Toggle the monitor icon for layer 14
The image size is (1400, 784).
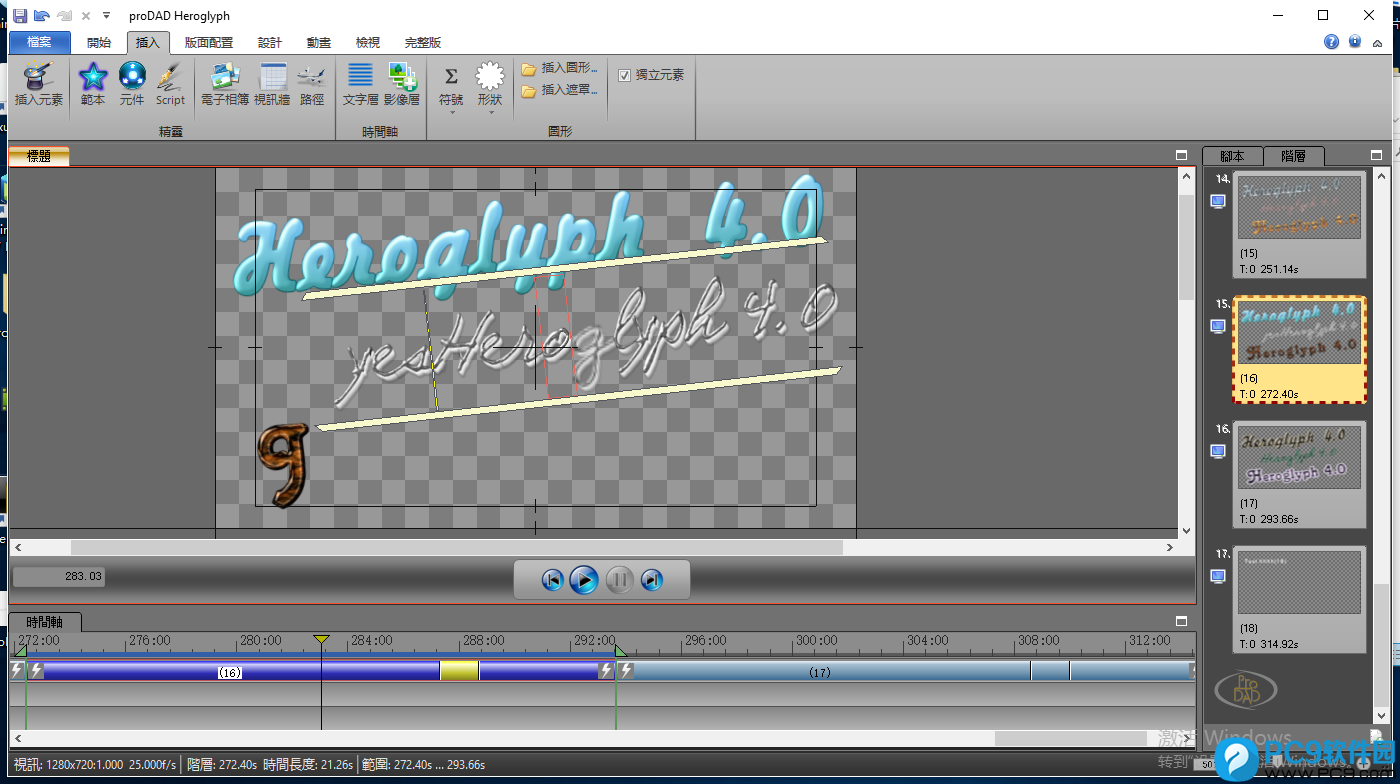pos(1217,201)
